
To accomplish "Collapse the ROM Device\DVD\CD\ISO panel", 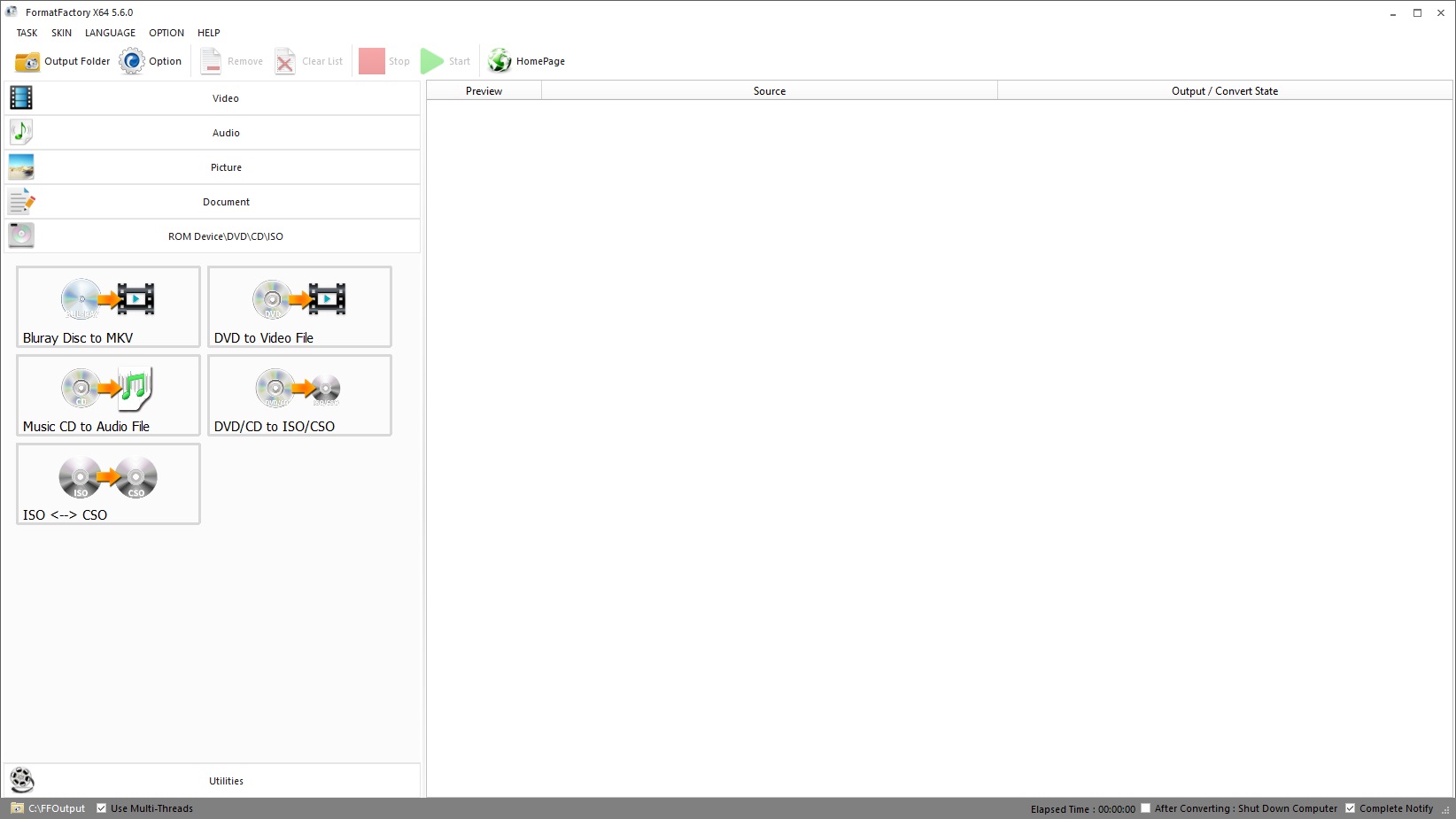I will click(x=213, y=236).
